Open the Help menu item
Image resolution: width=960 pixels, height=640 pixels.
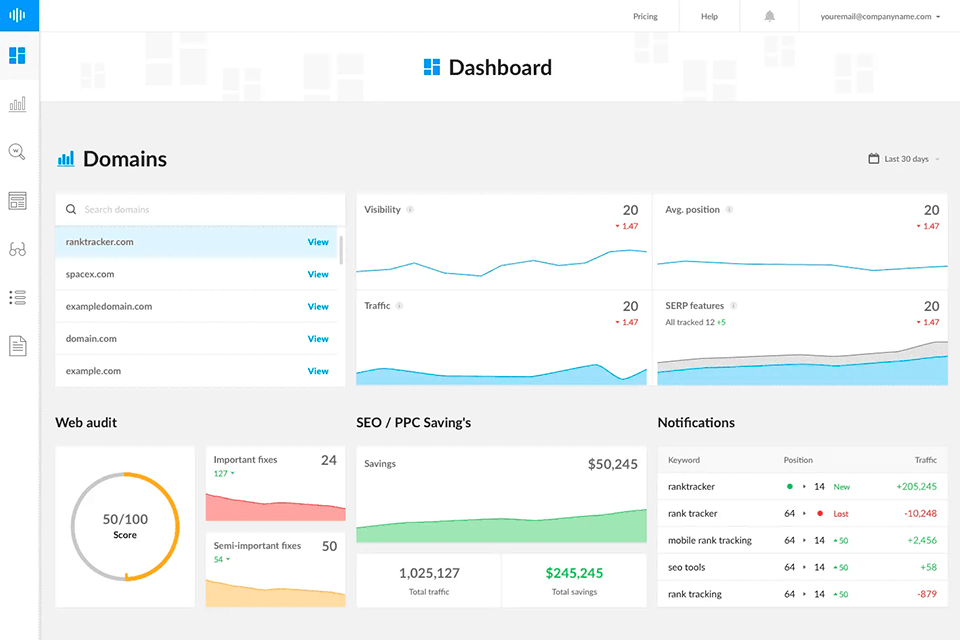click(709, 17)
